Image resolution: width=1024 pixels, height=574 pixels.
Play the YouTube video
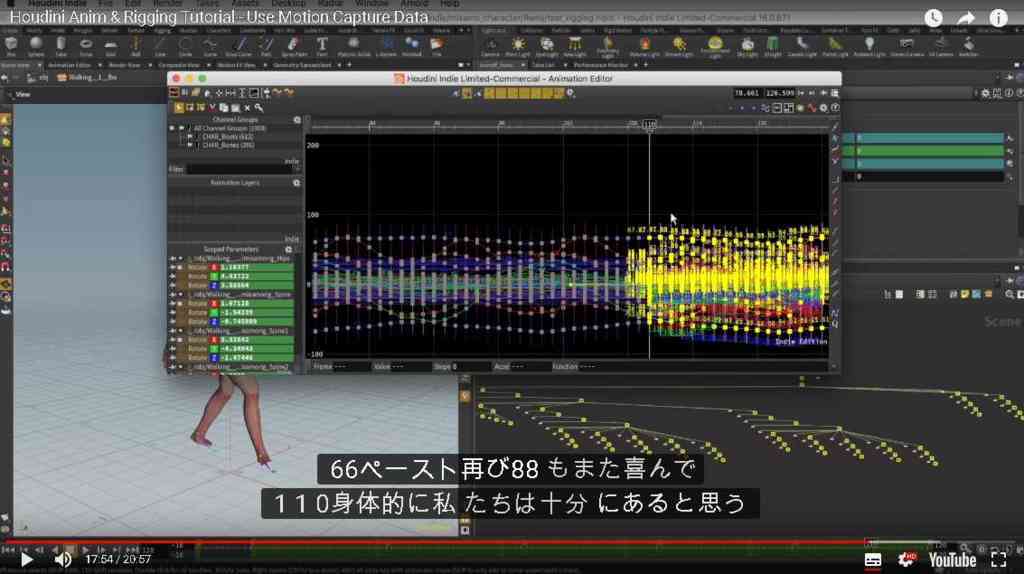pos(26,560)
